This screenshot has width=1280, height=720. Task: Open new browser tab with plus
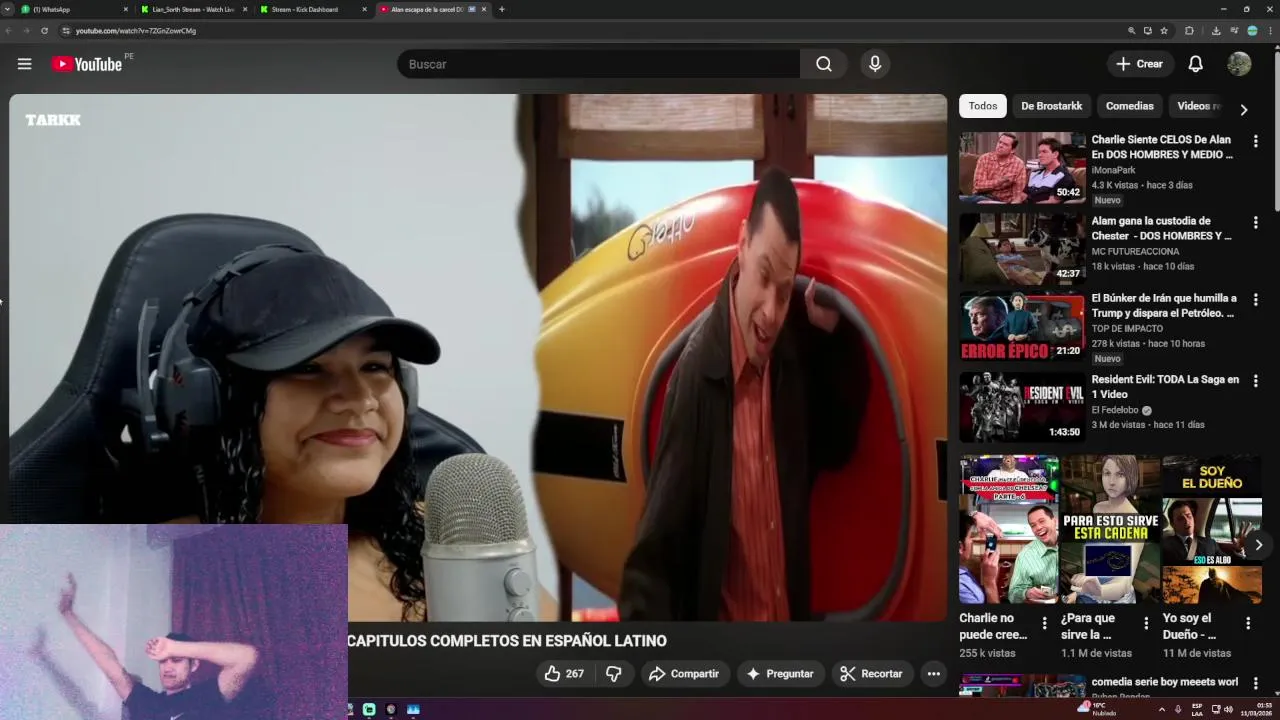(x=501, y=9)
